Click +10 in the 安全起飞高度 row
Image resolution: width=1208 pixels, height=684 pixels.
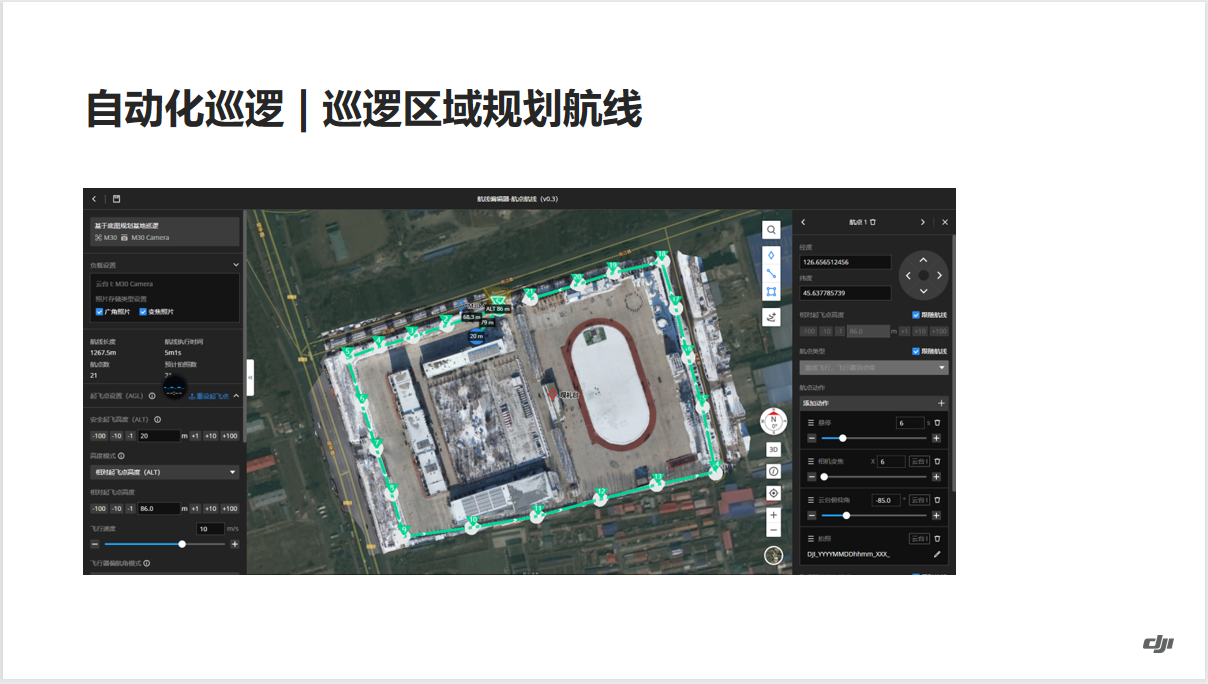(211, 435)
